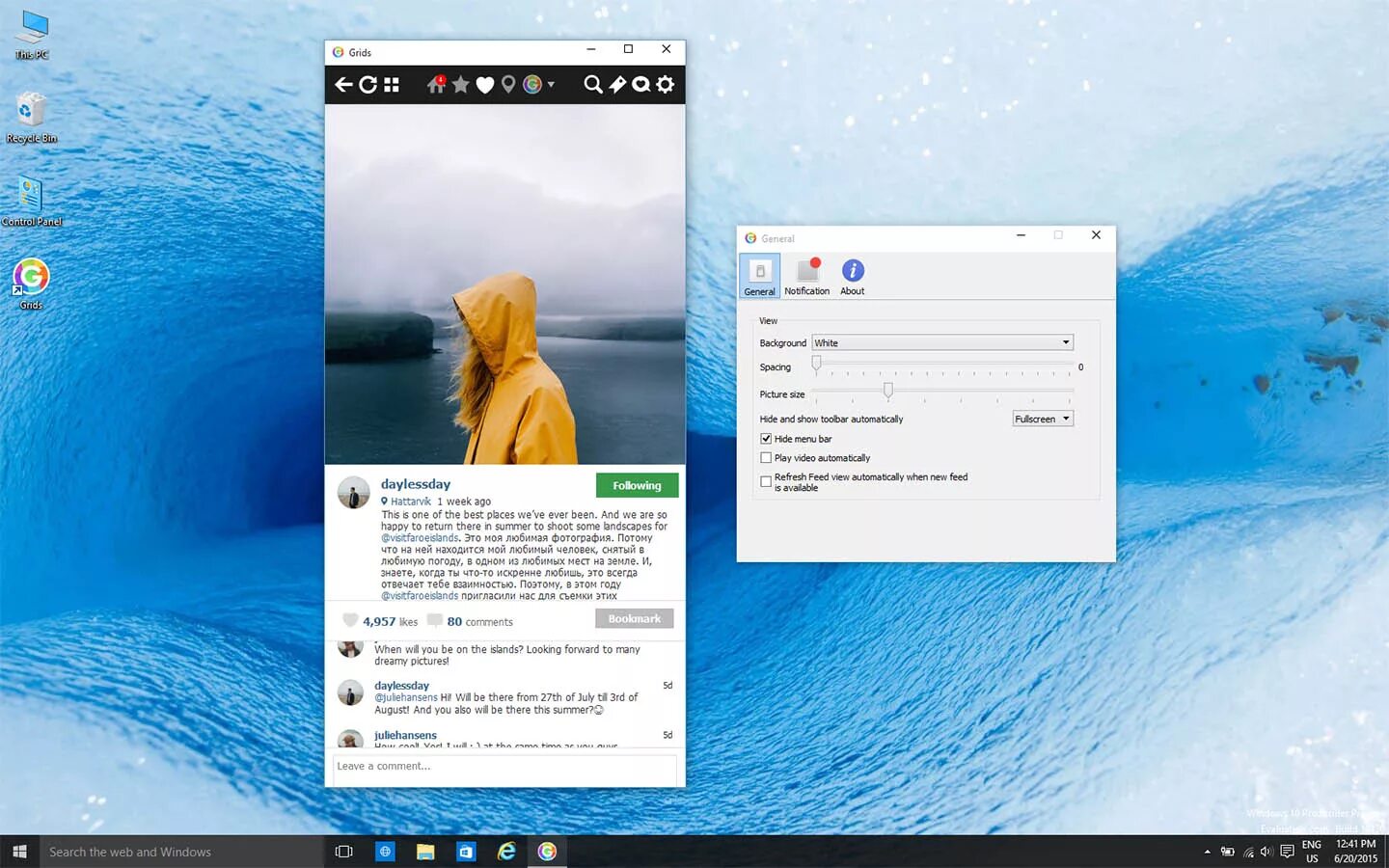Click the Bookmark button

click(635, 619)
